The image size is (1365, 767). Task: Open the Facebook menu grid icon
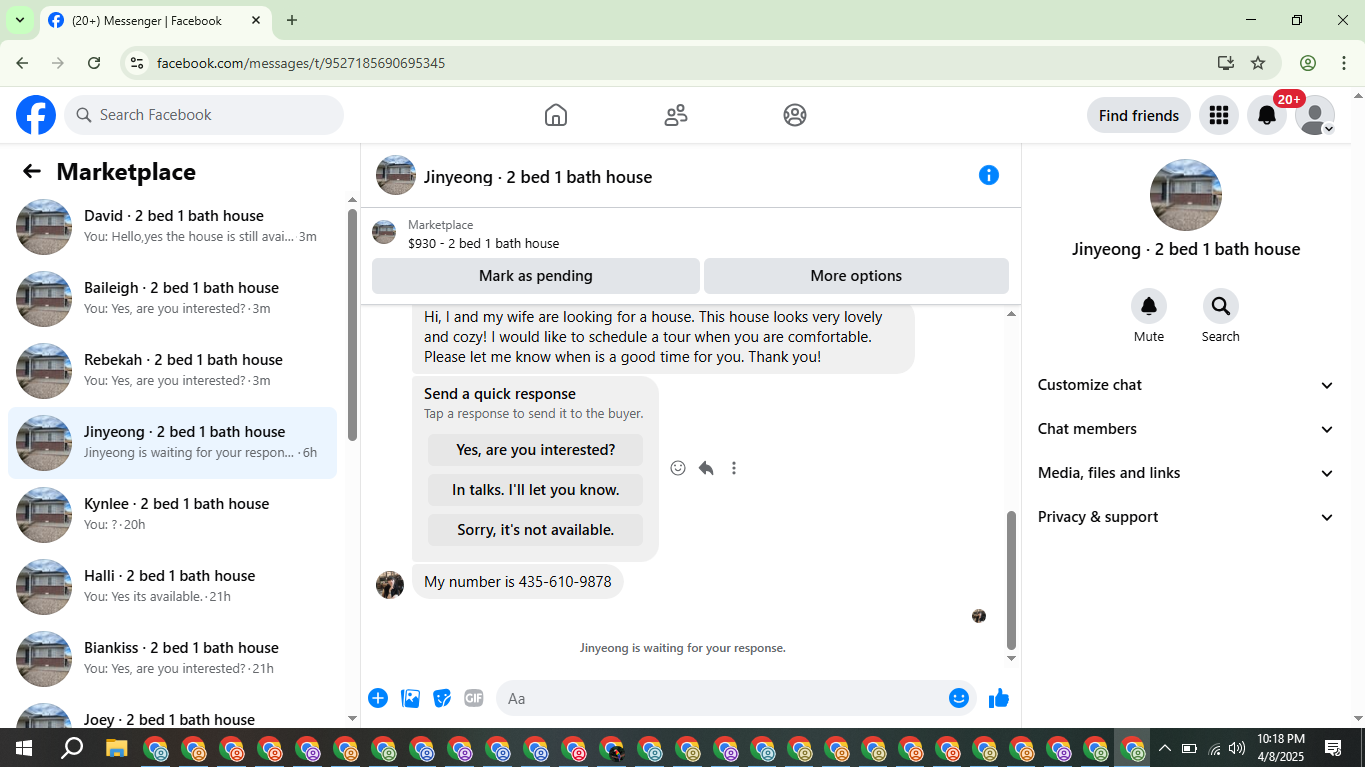(1218, 115)
